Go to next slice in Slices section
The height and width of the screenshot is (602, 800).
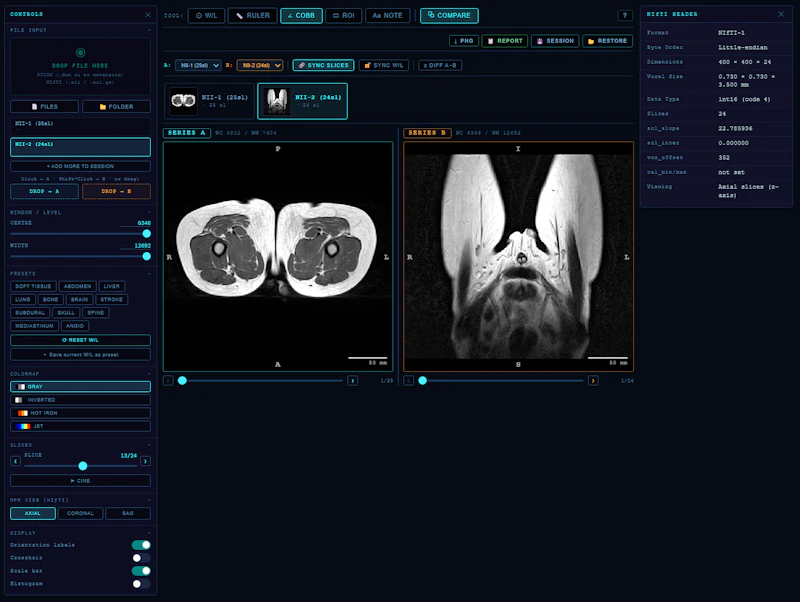pos(145,461)
